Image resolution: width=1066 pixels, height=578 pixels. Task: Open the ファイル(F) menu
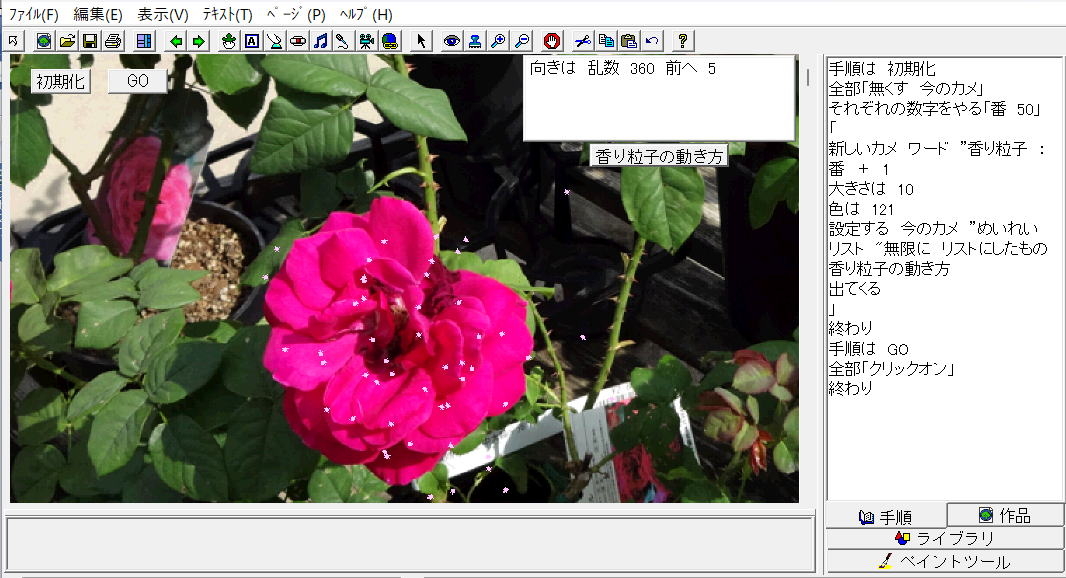pyautogui.click(x=33, y=14)
